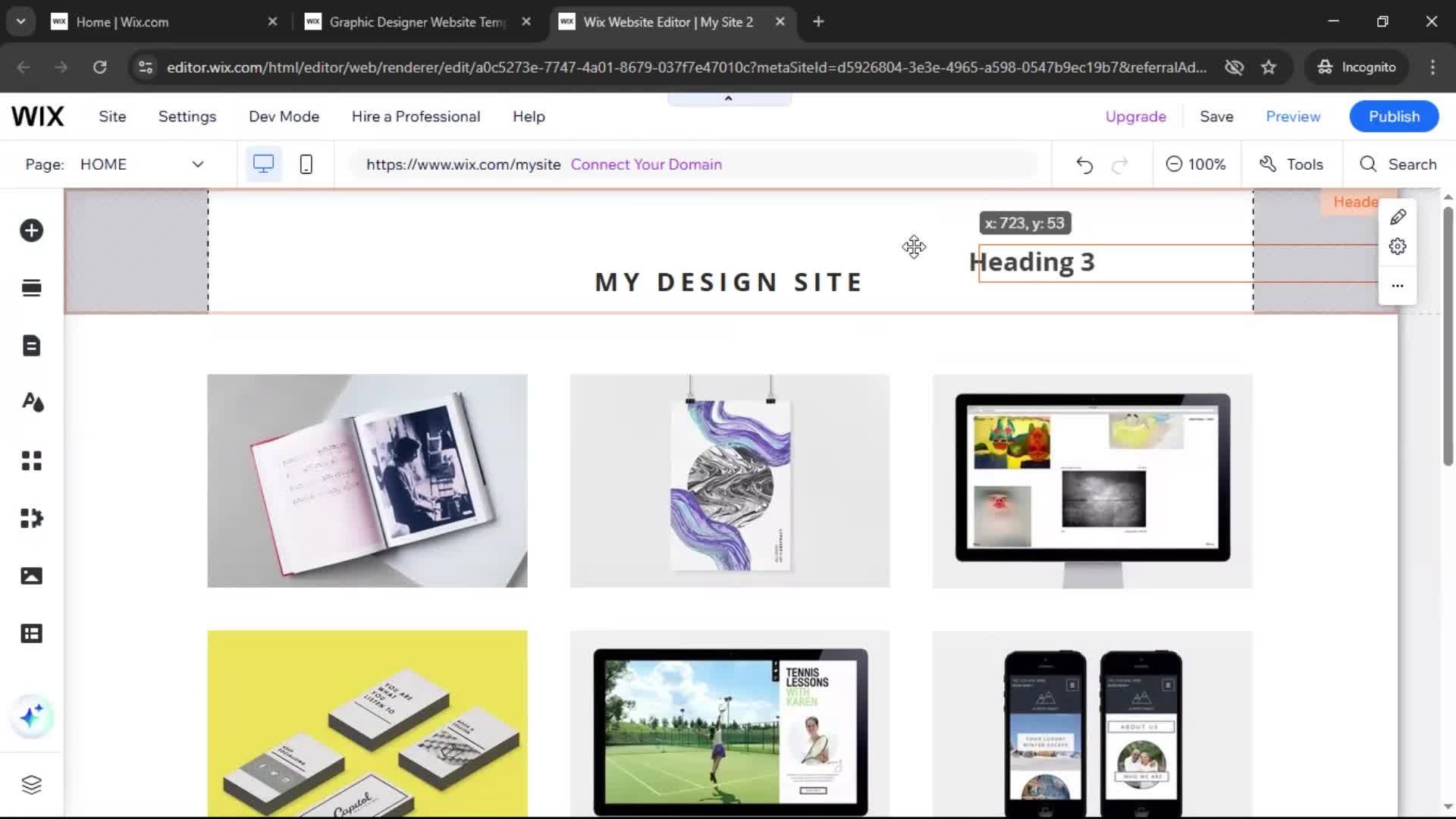Viewport: 1456px width, 819px height.
Task: Open the editor Search
Action: coord(1398,165)
